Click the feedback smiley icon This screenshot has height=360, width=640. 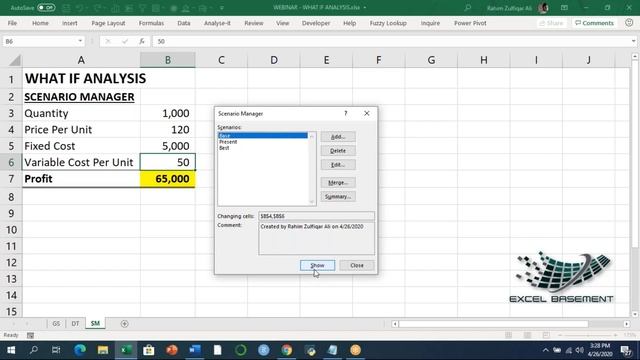(x=629, y=23)
